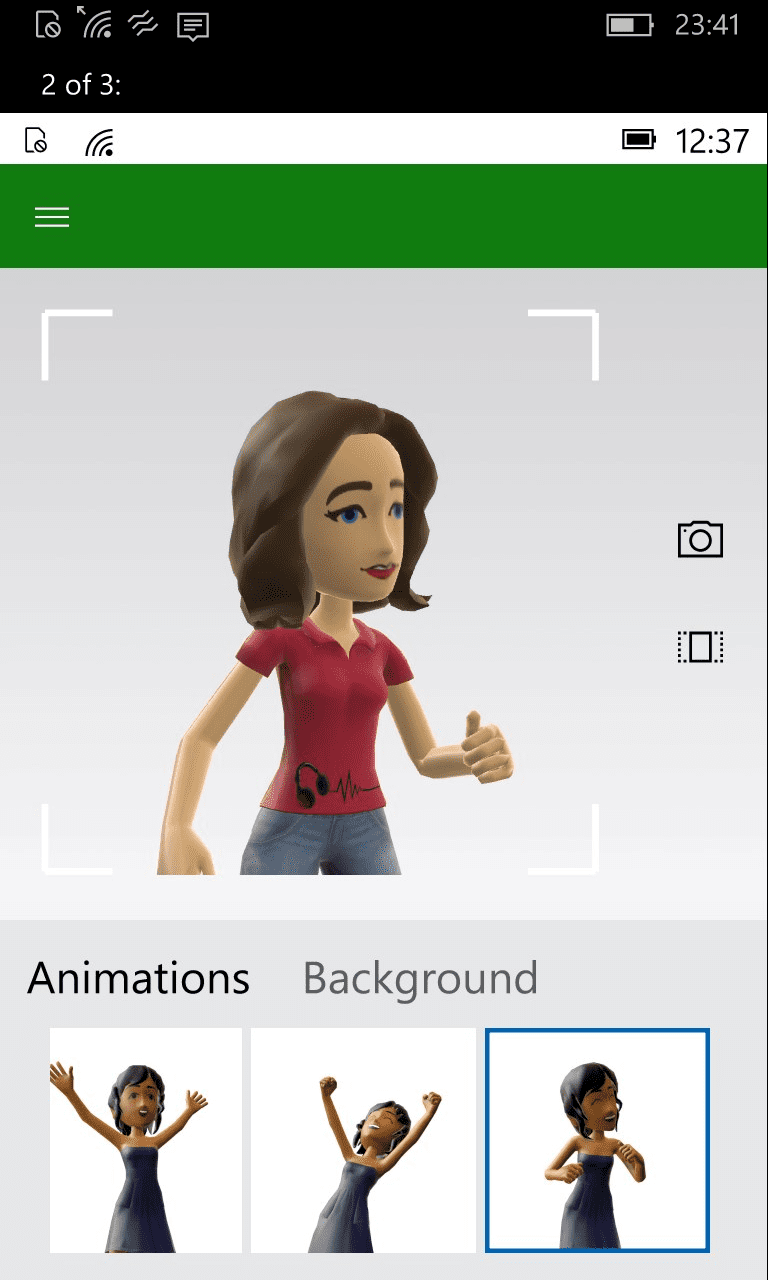Tap the 12:37 clock text
Screen dimensions: 768x1280
click(x=712, y=140)
